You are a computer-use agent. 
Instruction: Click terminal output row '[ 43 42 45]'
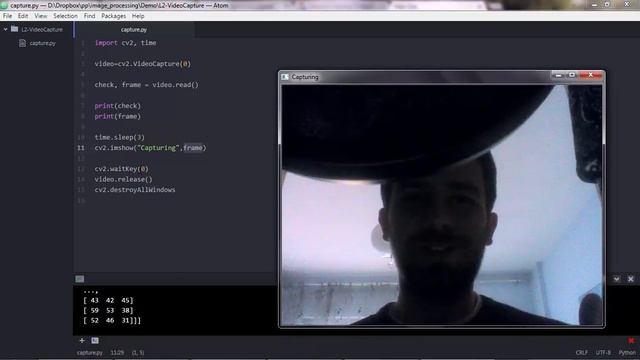108,300
